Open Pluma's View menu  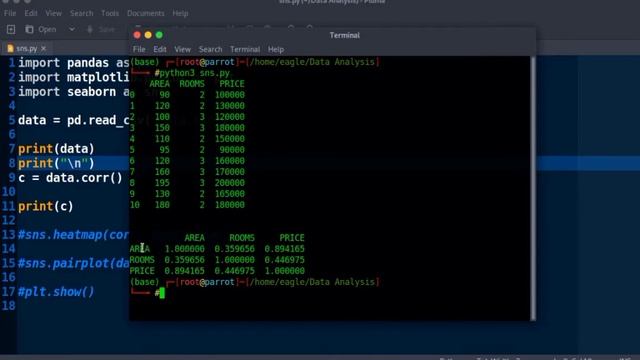[53, 13]
